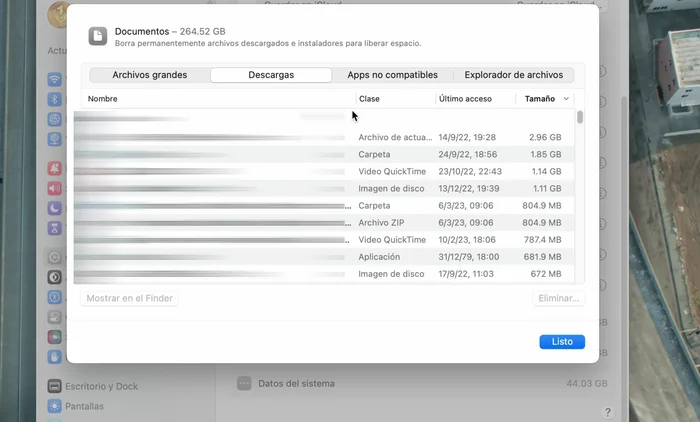
Task: Sort by the Clase column header
Action: (369, 99)
